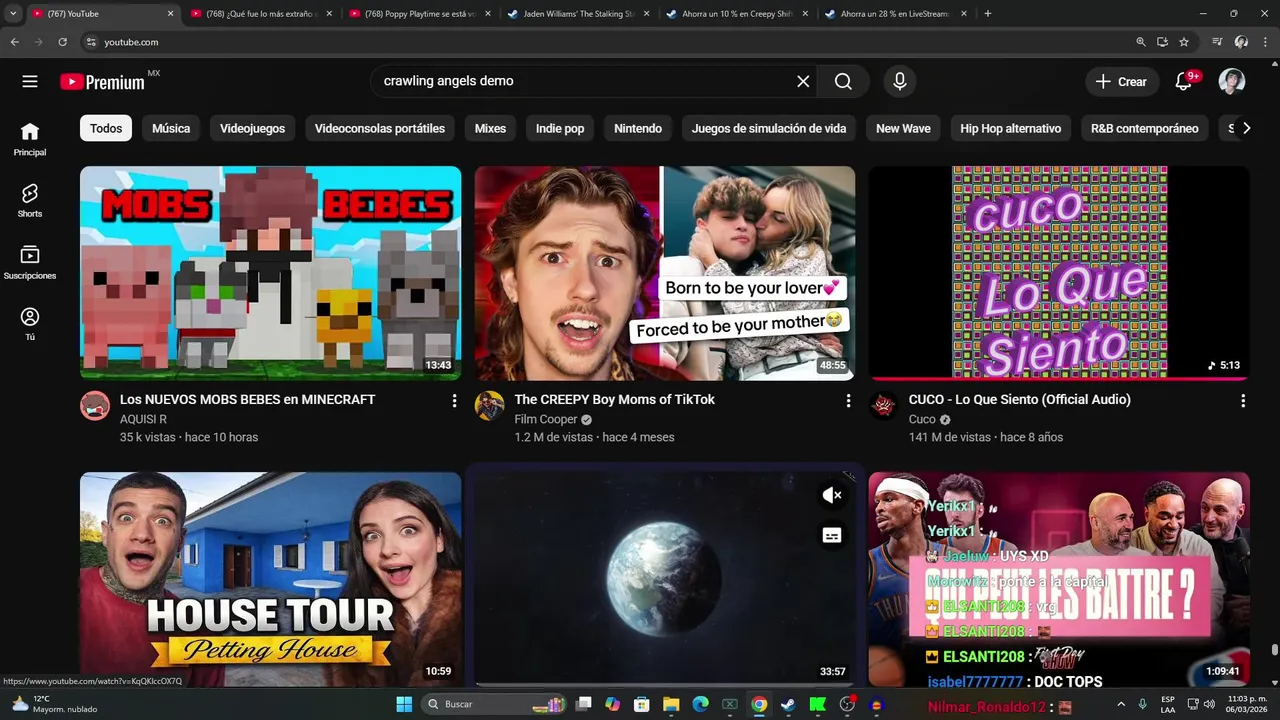Open the Film Cooper channel name
This screenshot has height=720, width=1280.
(x=546, y=420)
